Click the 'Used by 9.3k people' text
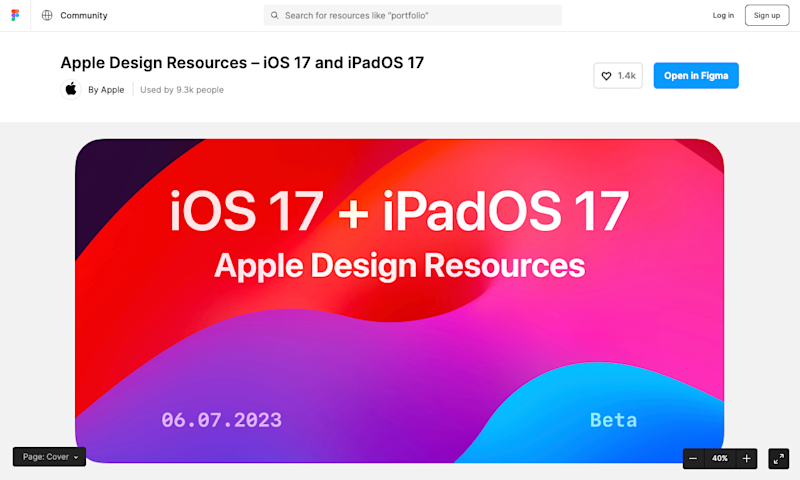Screen dimensions: 800x480 [182, 90]
